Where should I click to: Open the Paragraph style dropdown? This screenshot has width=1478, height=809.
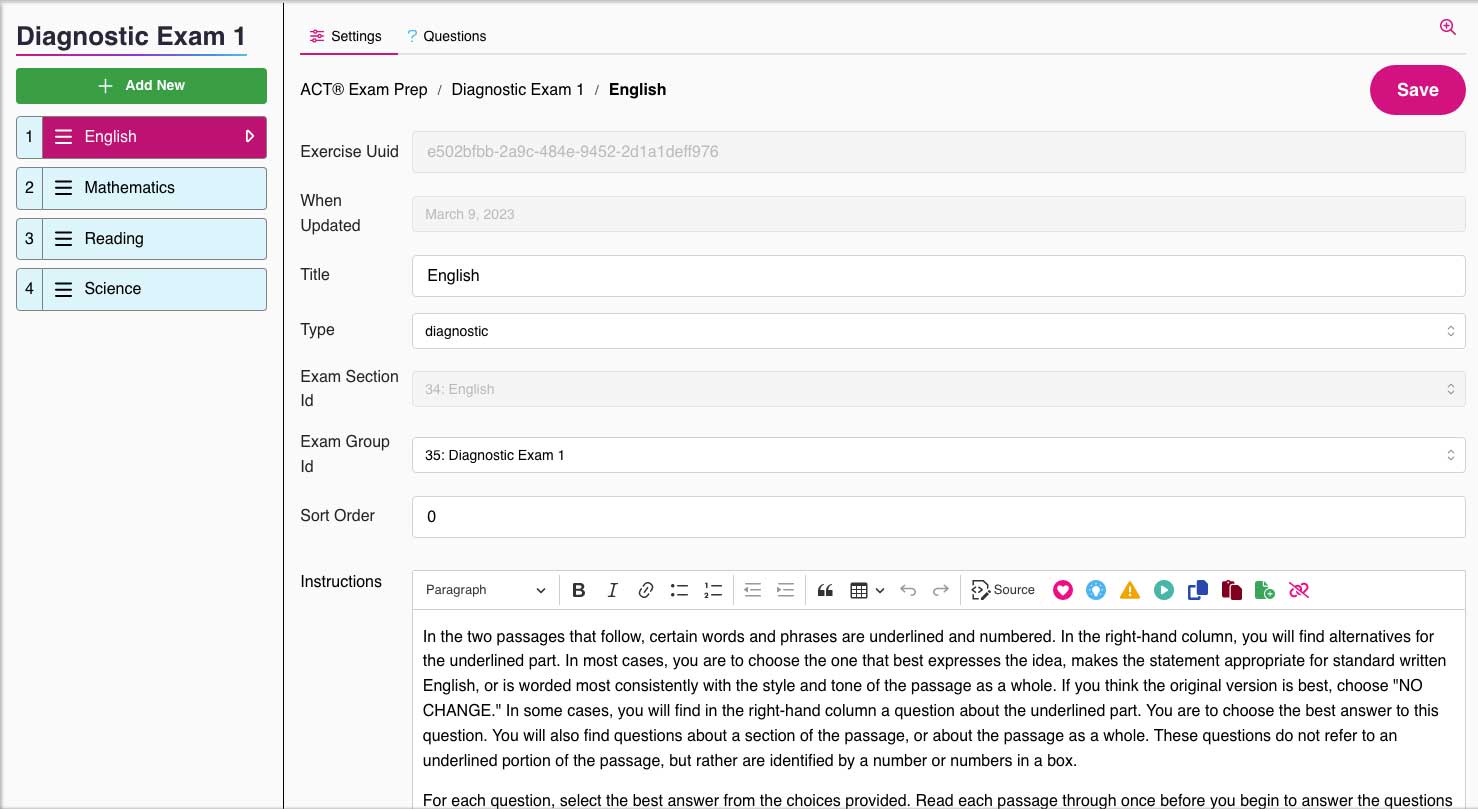tap(486, 590)
